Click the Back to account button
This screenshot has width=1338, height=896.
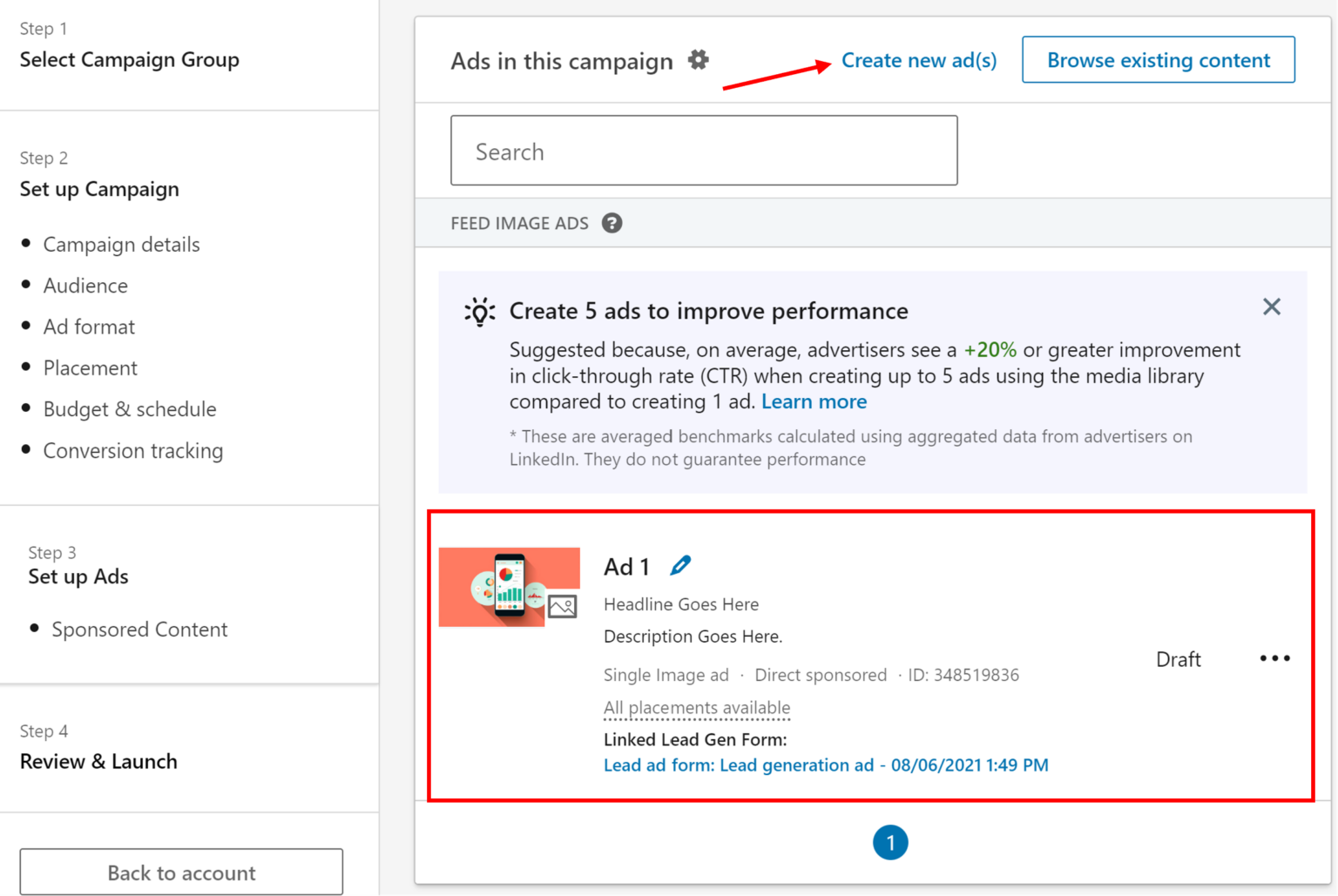(180, 872)
